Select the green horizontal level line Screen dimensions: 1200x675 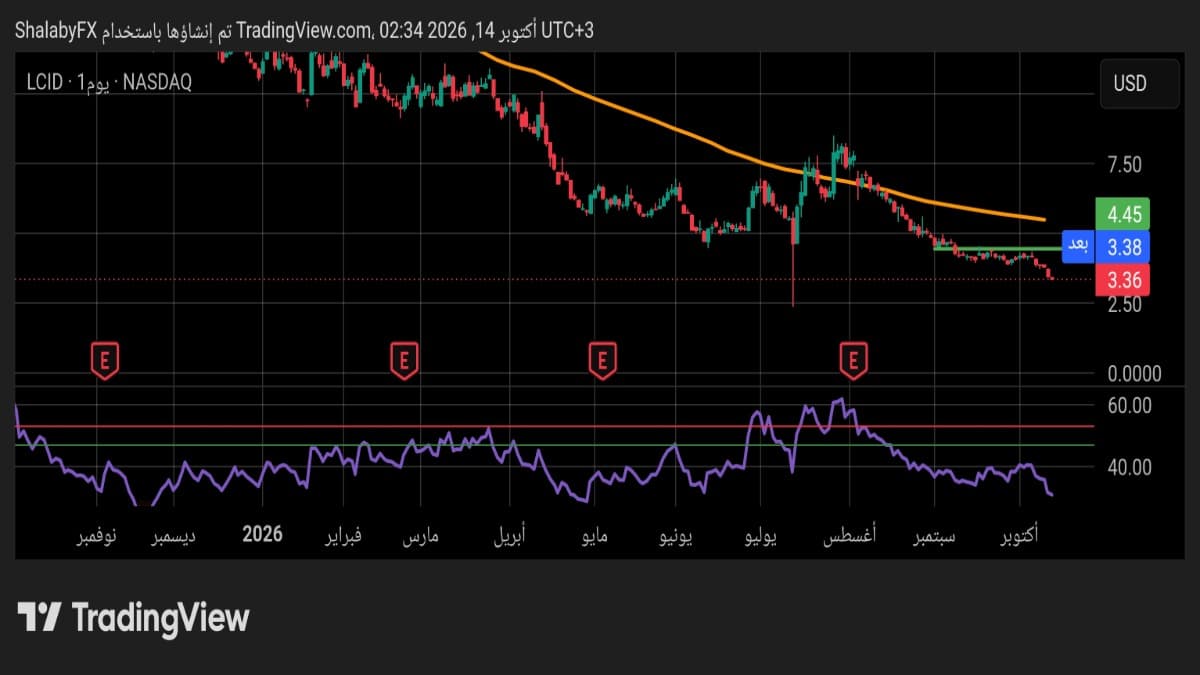pyautogui.click(x=996, y=248)
